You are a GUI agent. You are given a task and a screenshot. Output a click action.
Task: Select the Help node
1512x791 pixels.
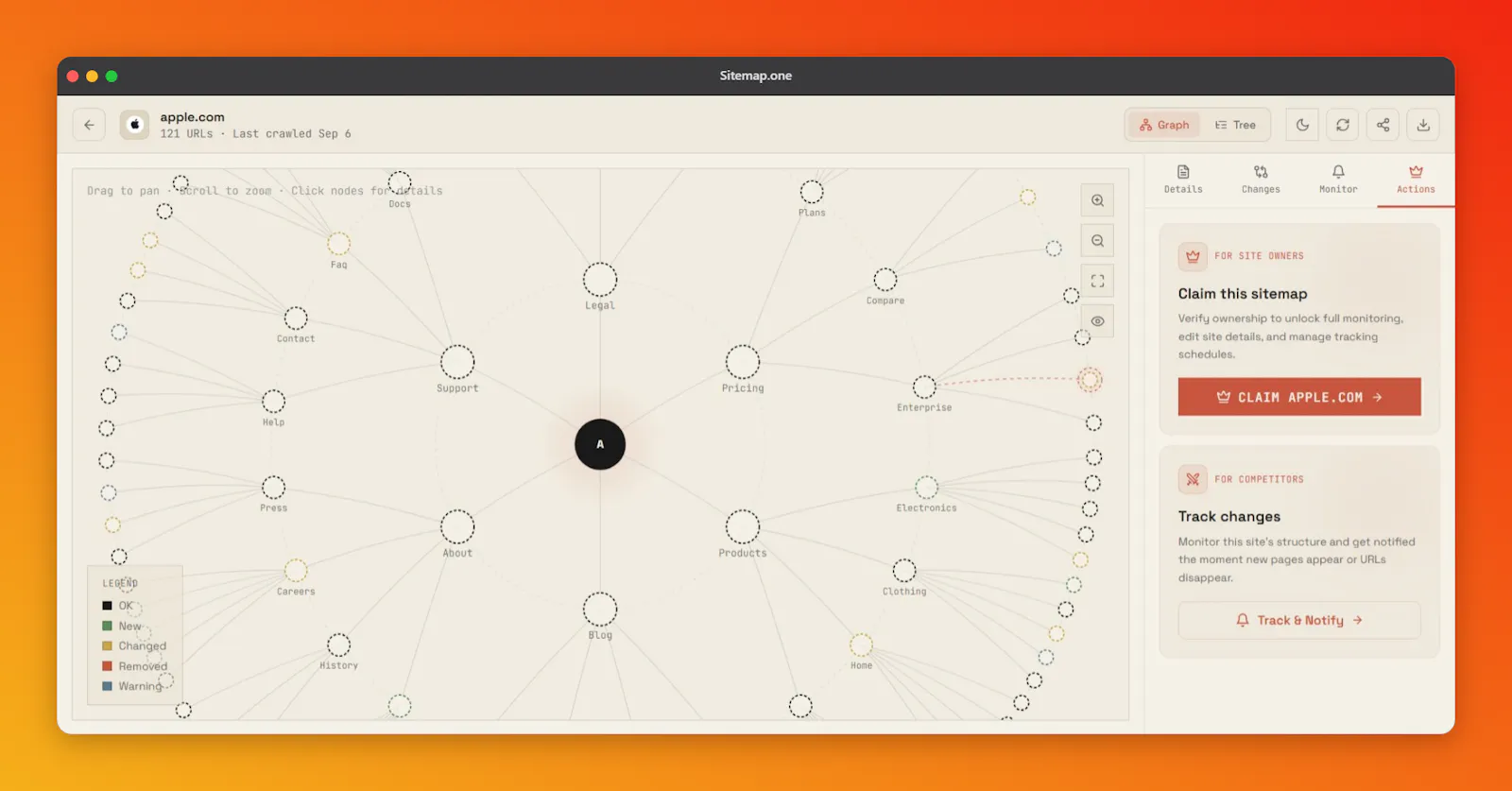[x=273, y=402]
